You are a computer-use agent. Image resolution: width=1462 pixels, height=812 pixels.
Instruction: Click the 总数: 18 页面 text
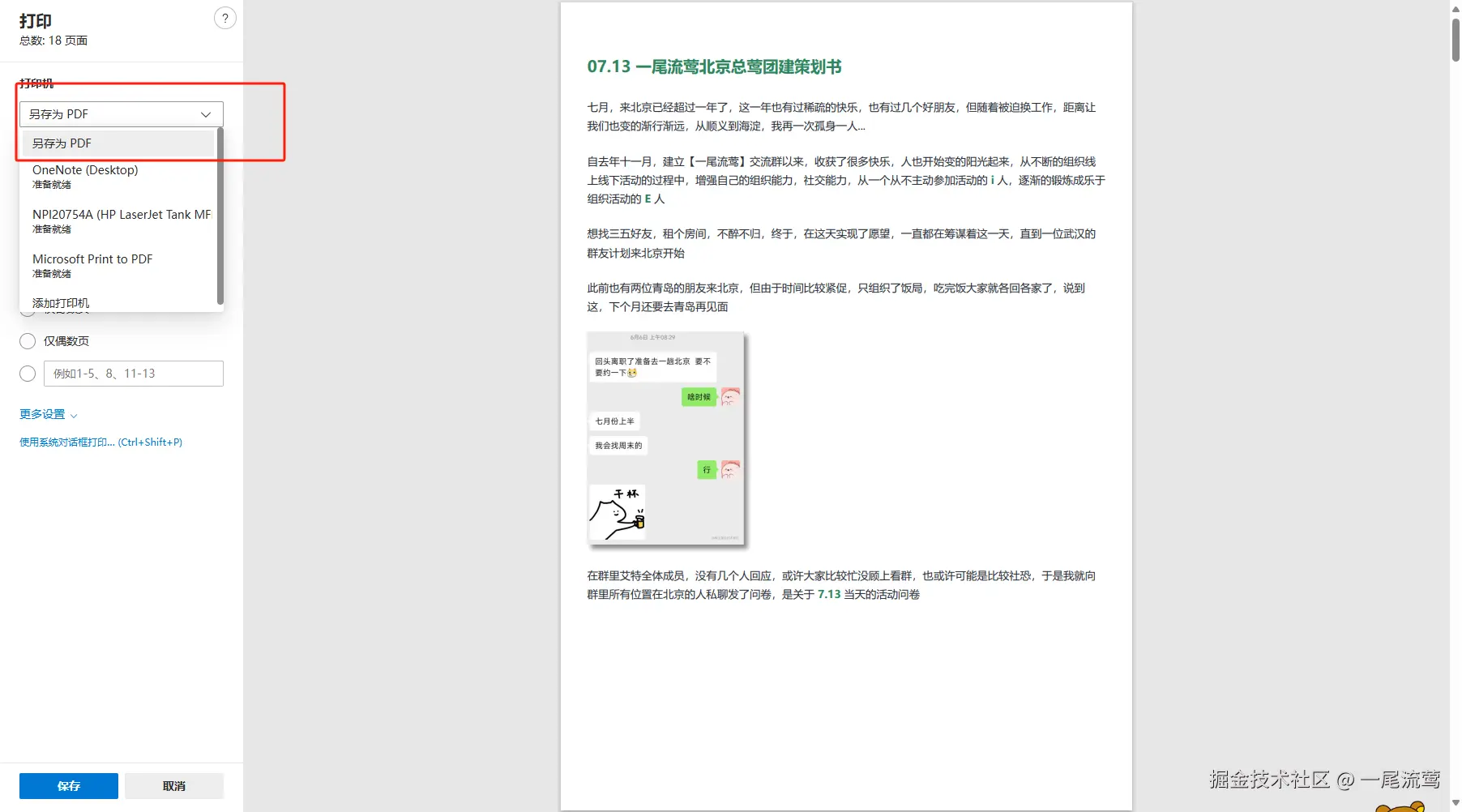pyautogui.click(x=53, y=41)
